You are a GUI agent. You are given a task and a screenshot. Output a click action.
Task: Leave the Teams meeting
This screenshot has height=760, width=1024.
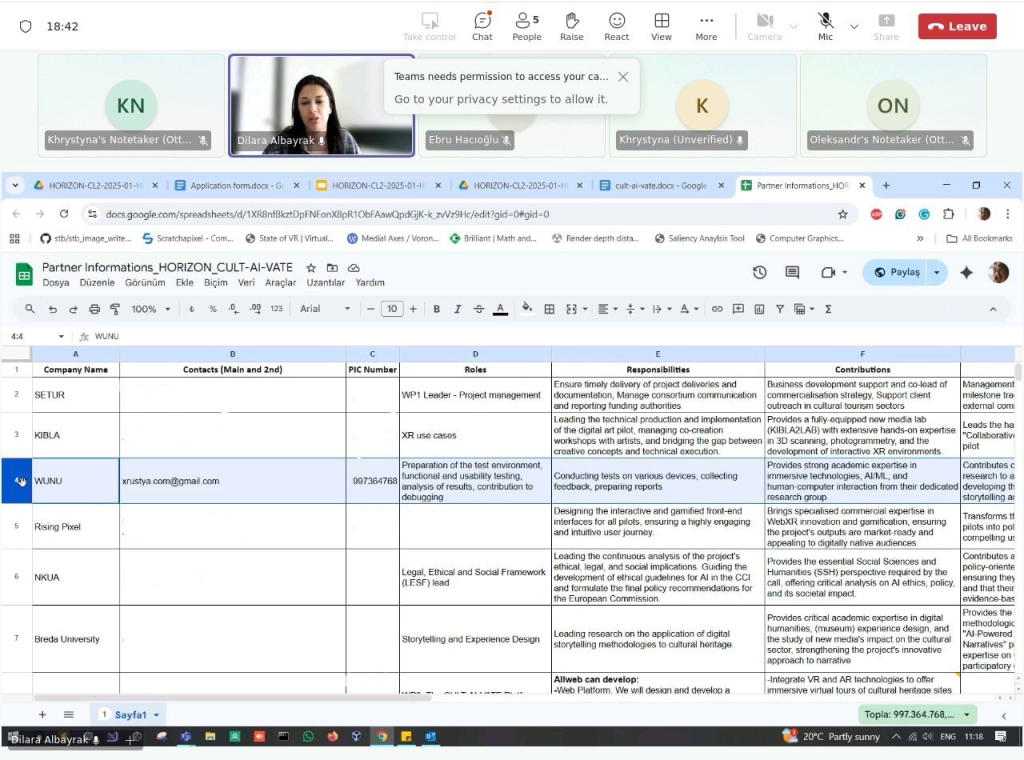click(957, 26)
